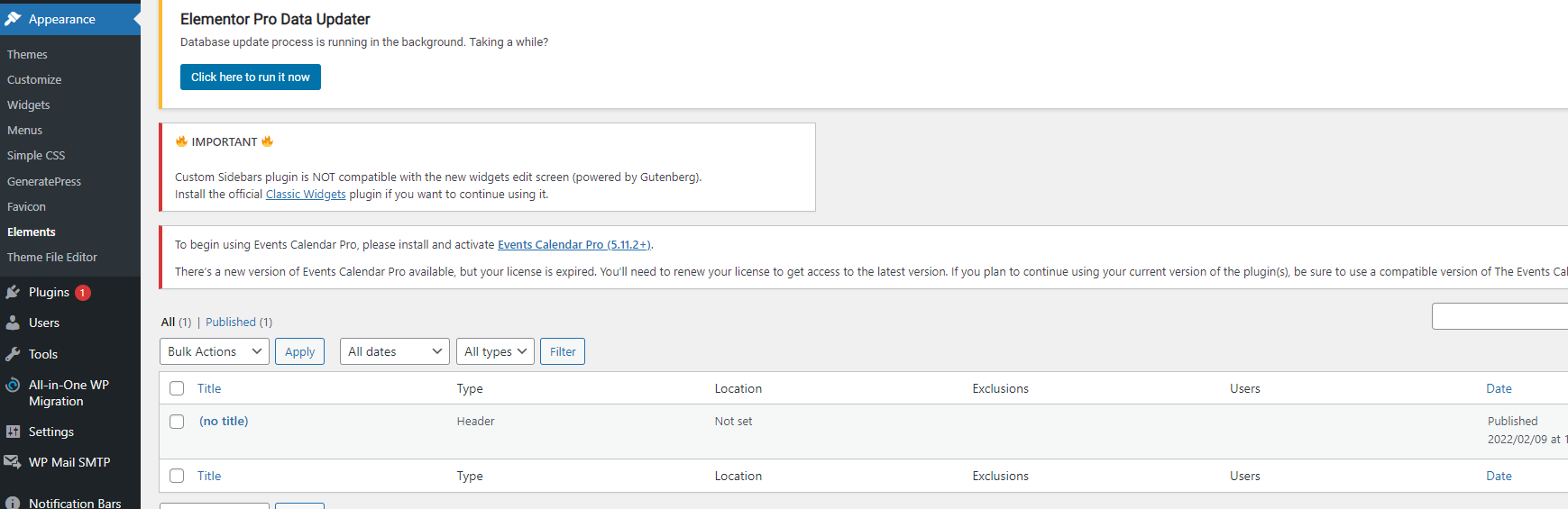Open Settings menu
Viewport: 1568px width, 509px height.
[x=51, y=432]
